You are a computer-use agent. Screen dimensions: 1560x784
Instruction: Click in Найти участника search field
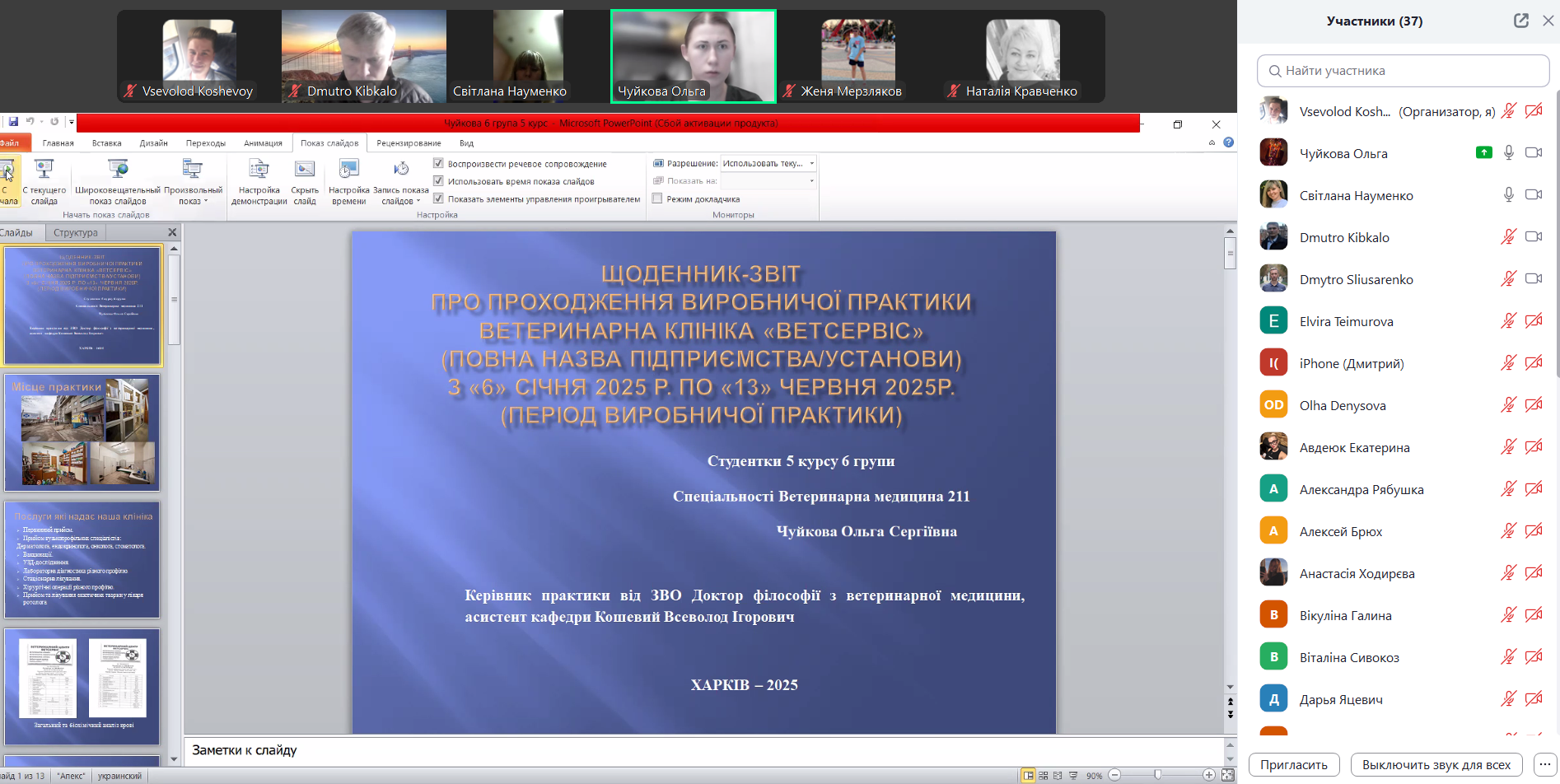tap(1403, 71)
